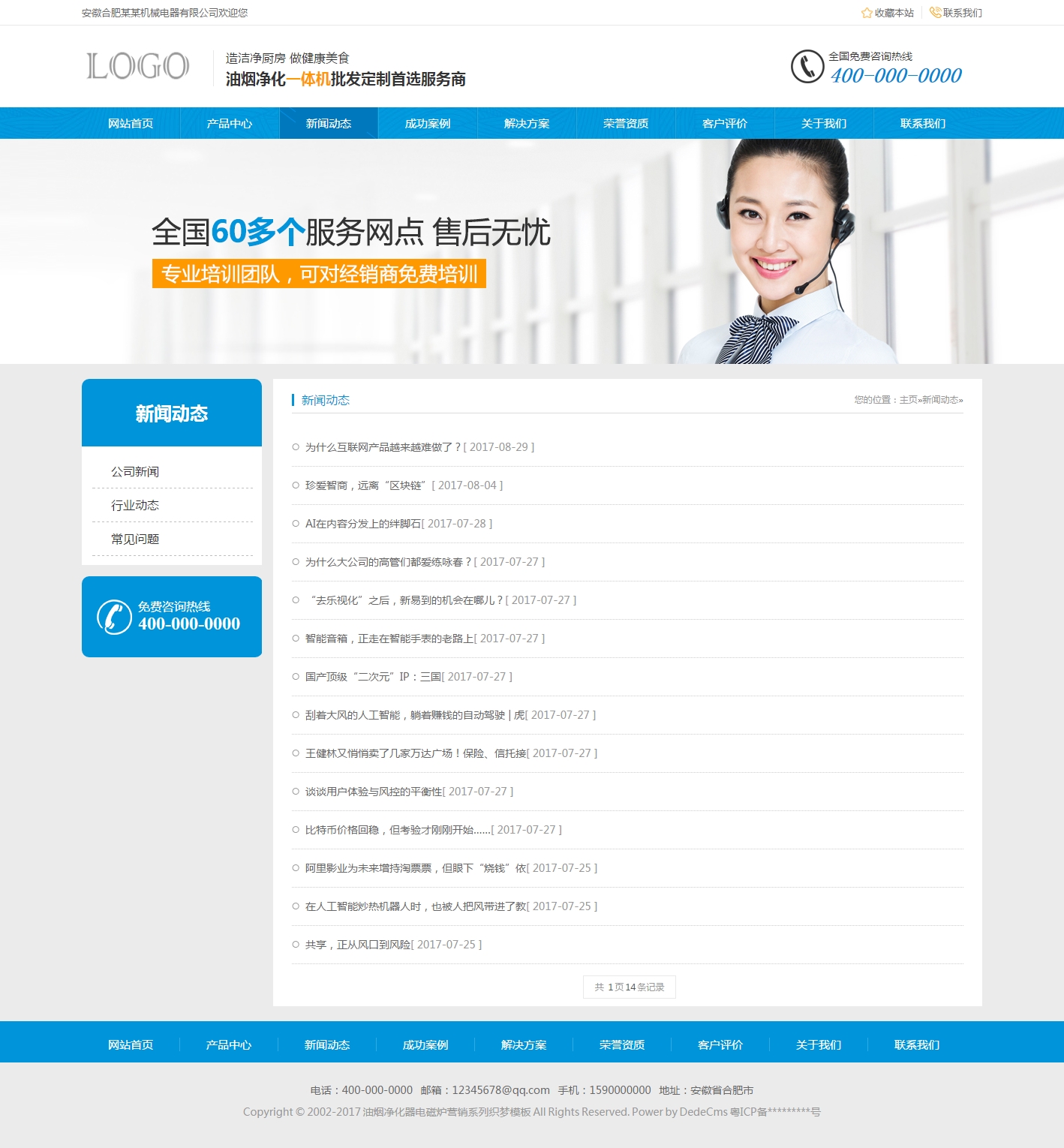Click the slogan 油烟净化一体机批发定制首选服务商
The image size is (1064, 1148).
click(346, 80)
